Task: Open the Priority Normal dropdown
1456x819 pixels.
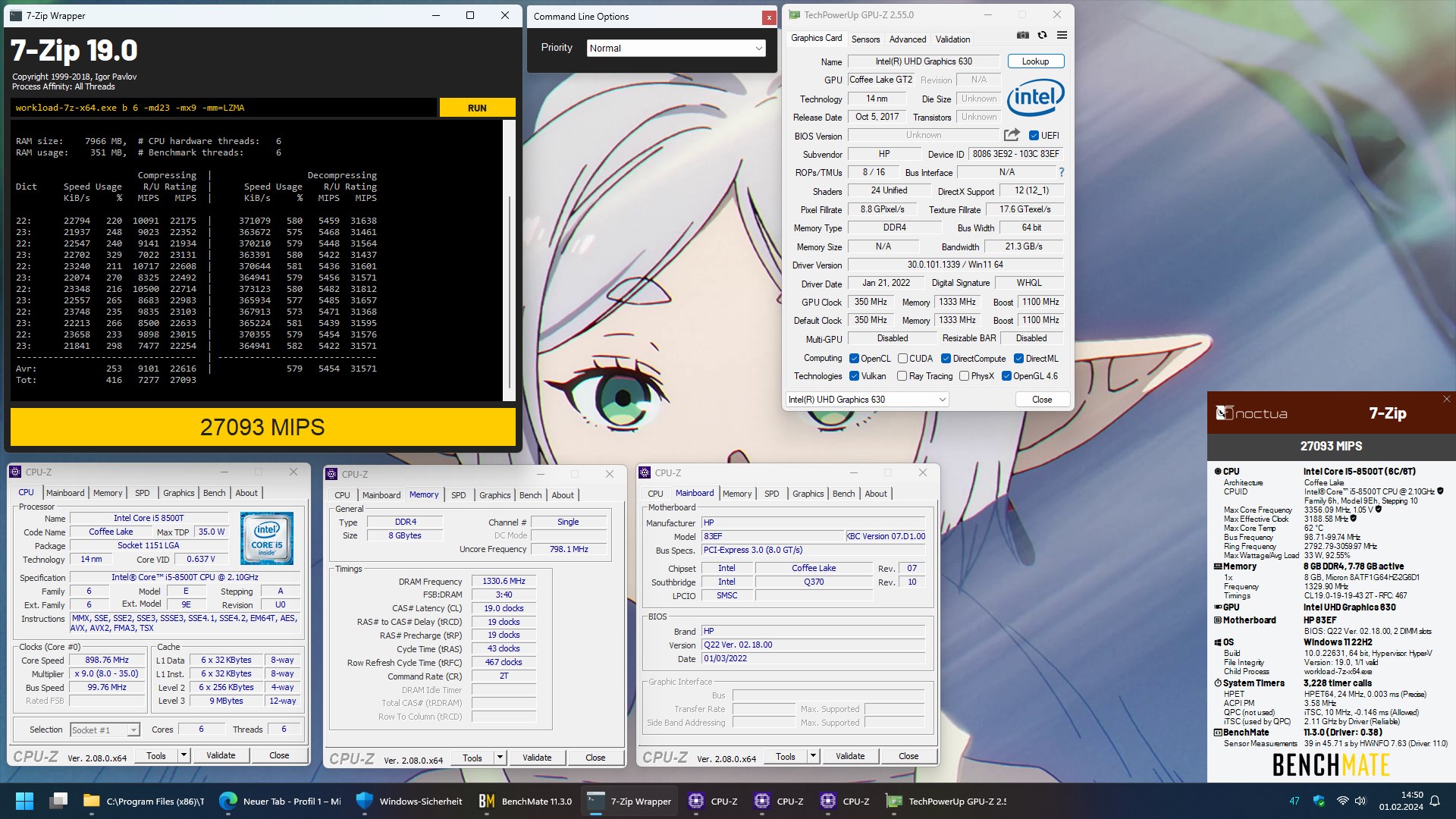Action: tap(676, 48)
